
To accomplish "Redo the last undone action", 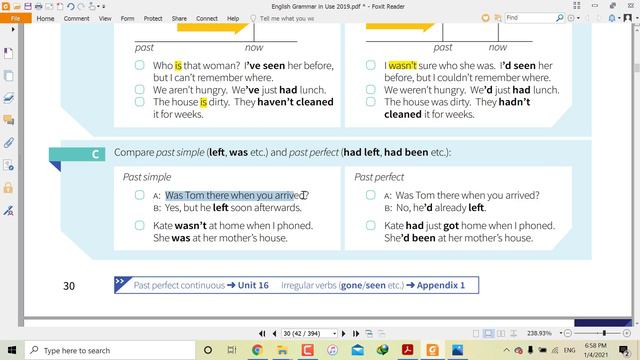I will (x=80, y=6).
